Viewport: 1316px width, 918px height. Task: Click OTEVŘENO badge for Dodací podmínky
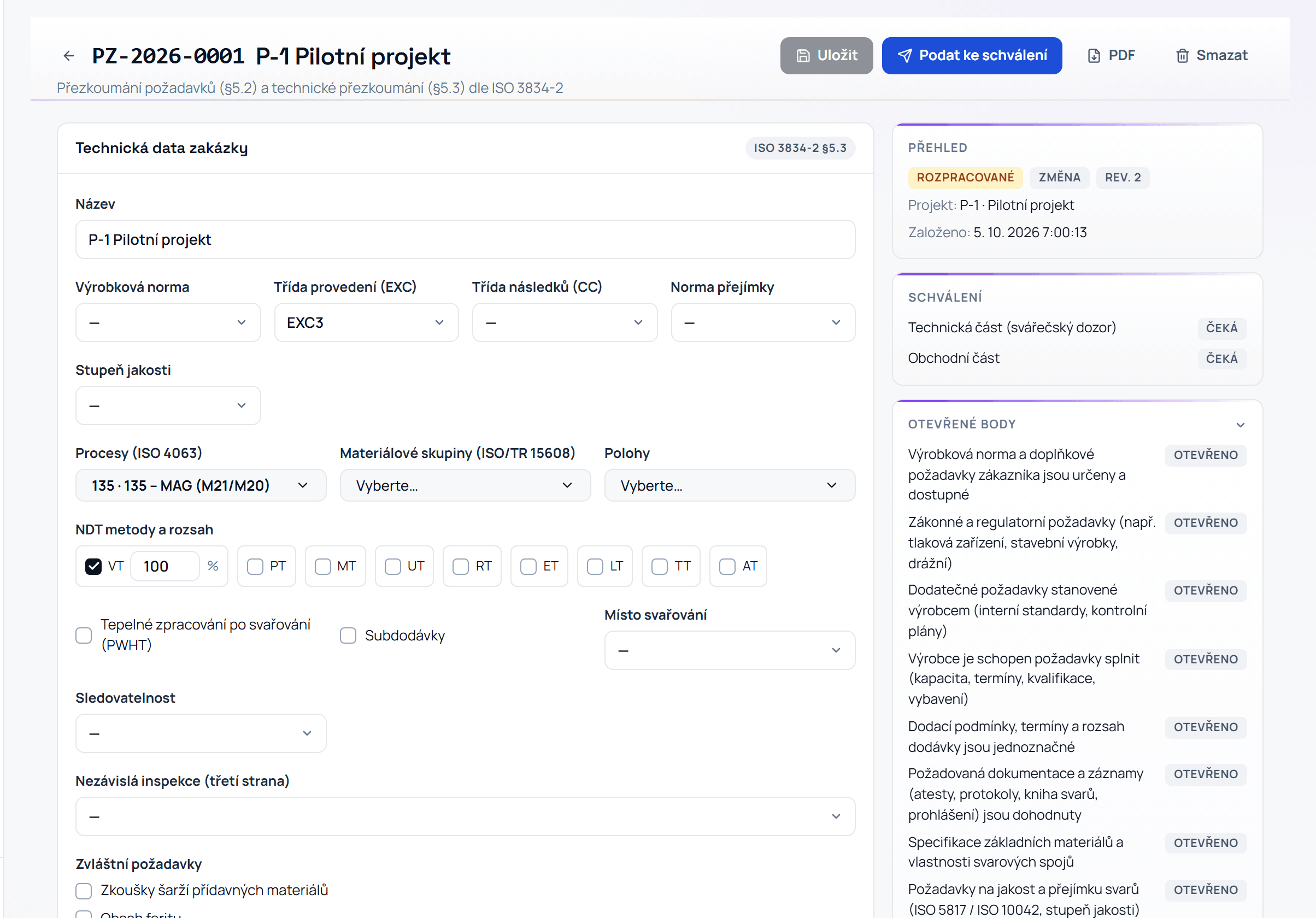click(x=1206, y=727)
